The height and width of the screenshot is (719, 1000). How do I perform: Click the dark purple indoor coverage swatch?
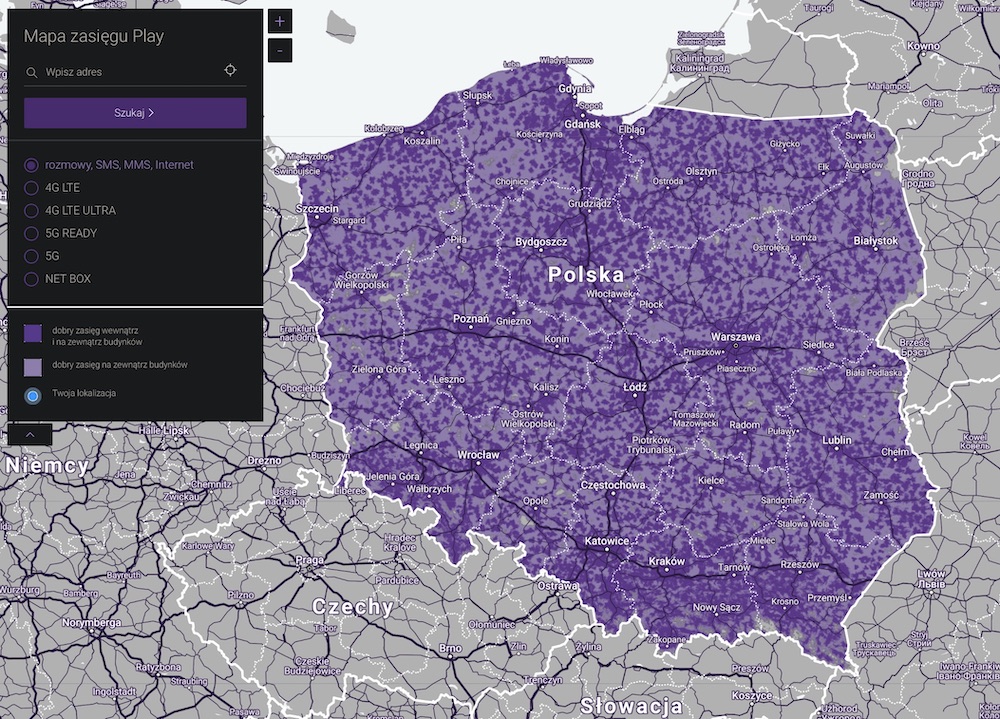33,333
